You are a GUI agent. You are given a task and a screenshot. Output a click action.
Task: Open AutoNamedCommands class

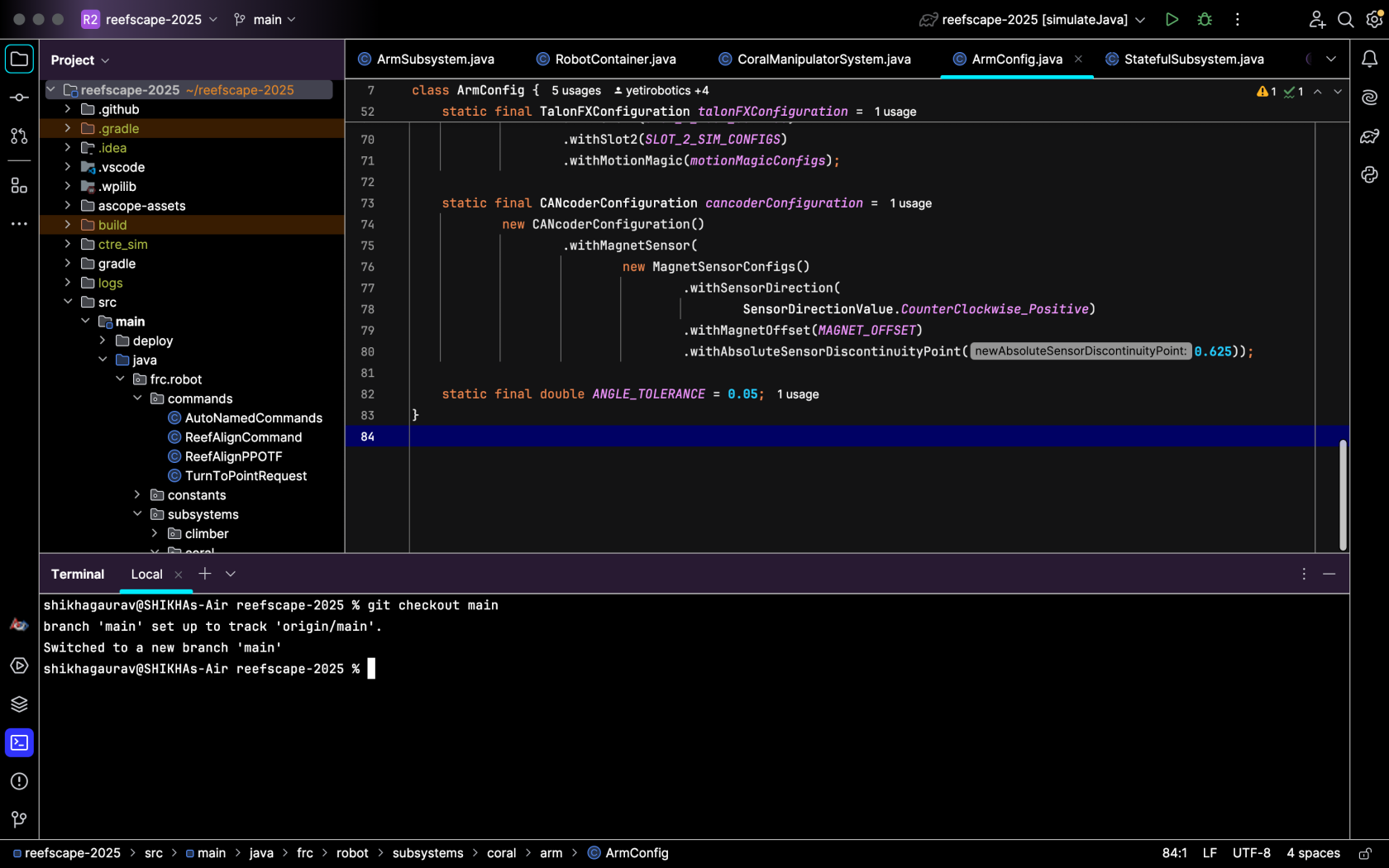click(245, 418)
